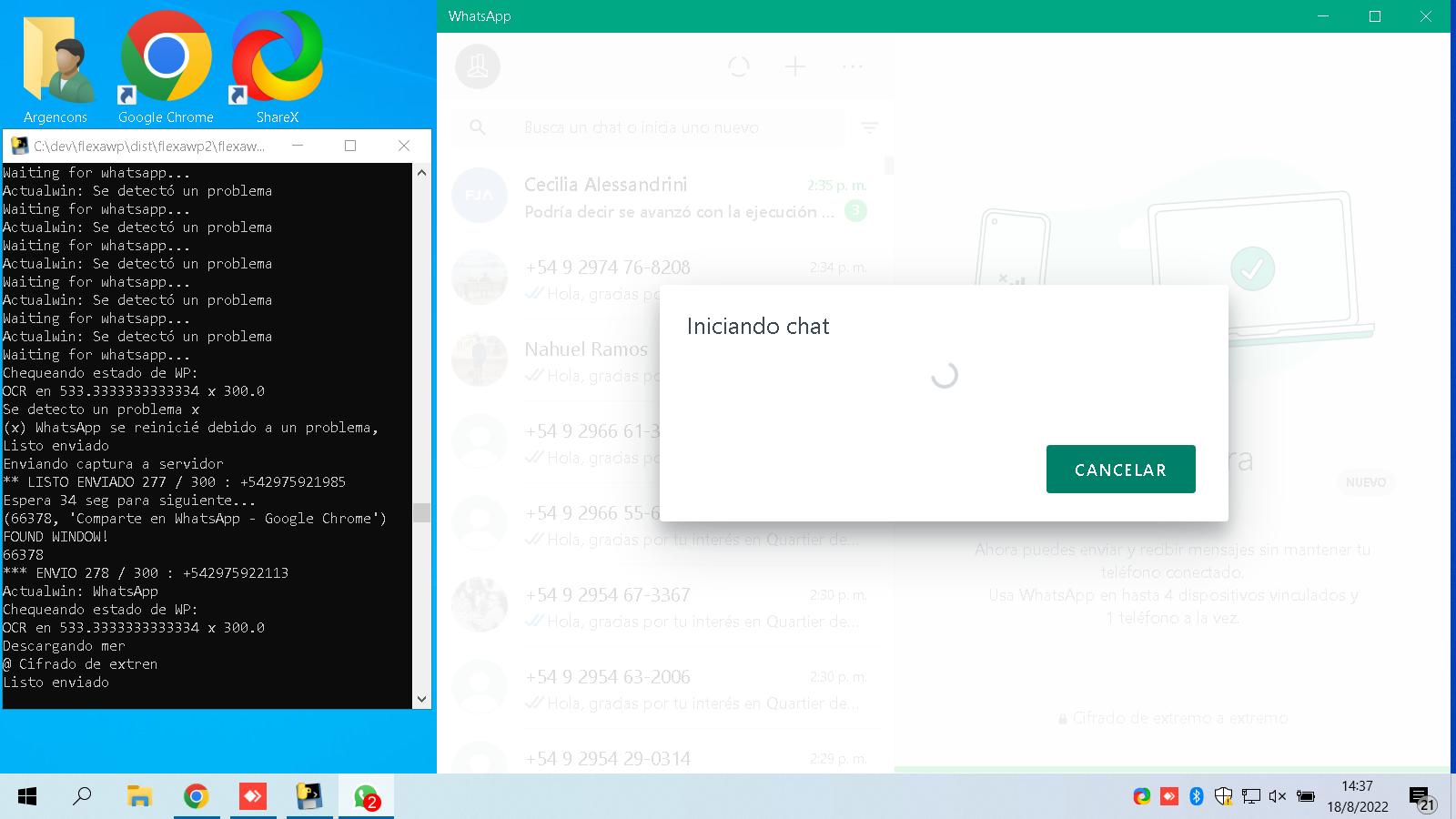Maximize the flexawp console window
This screenshot has height=819, width=1456.
[x=350, y=146]
